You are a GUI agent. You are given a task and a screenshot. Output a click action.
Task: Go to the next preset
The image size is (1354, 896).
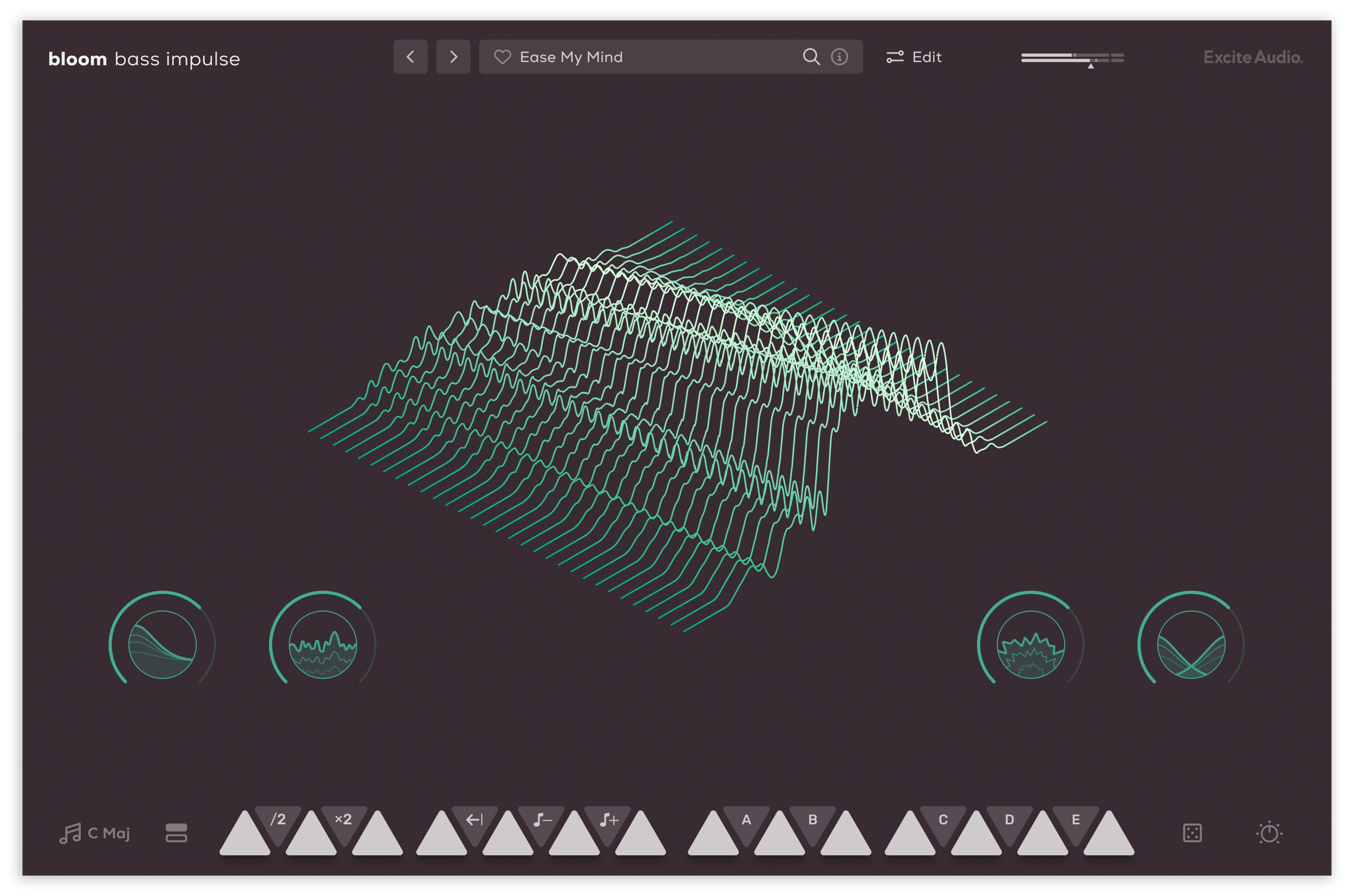[453, 56]
